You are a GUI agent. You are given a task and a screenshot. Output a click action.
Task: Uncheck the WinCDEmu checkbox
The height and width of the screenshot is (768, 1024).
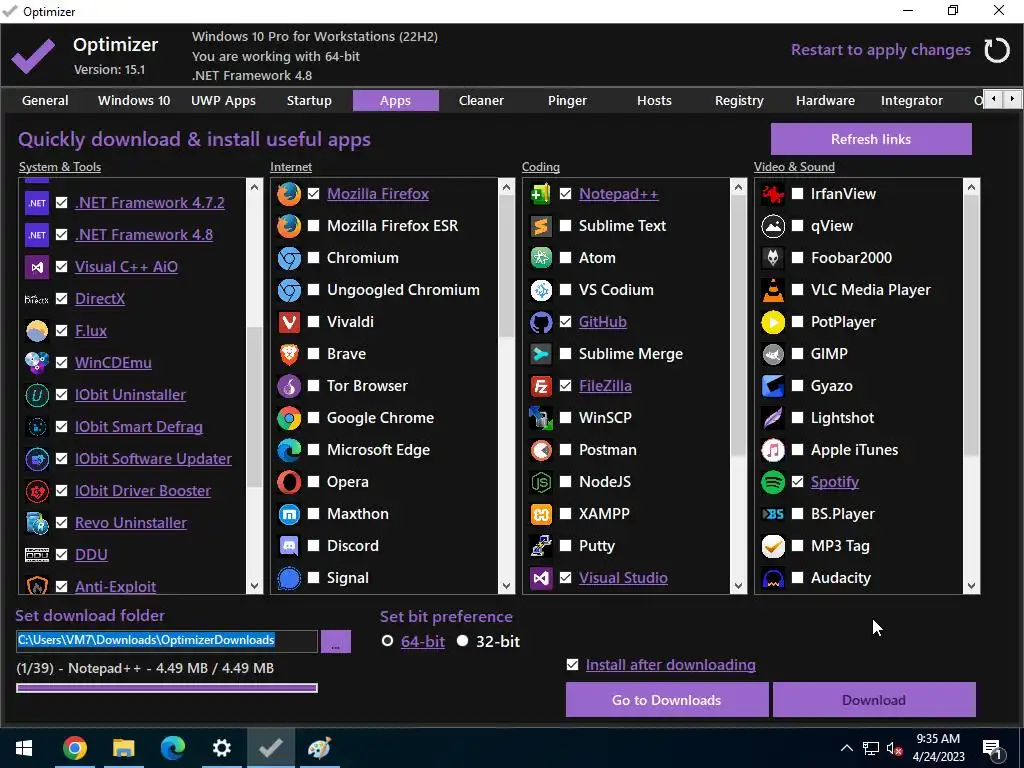[x=61, y=363]
